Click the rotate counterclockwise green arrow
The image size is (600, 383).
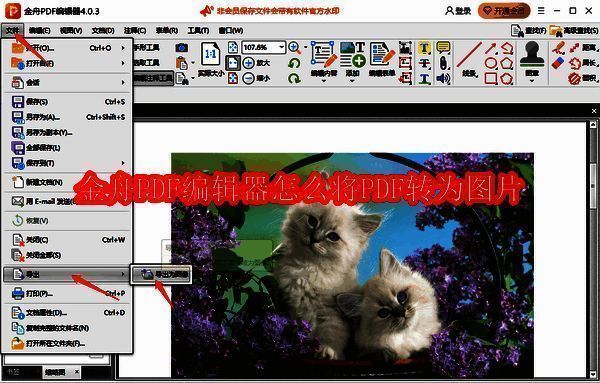(x=294, y=63)
